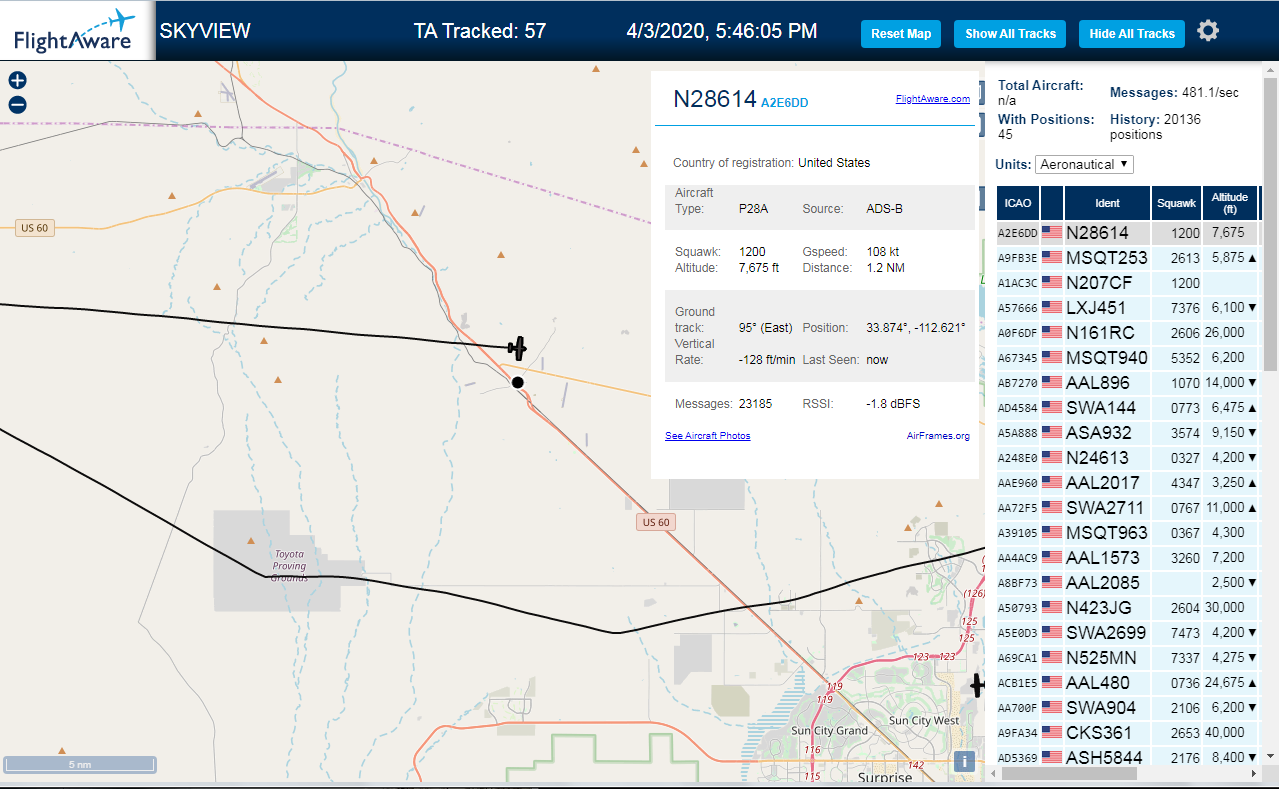
Task: Sort table by ICAO column header
Action: tap(1017, 203)
